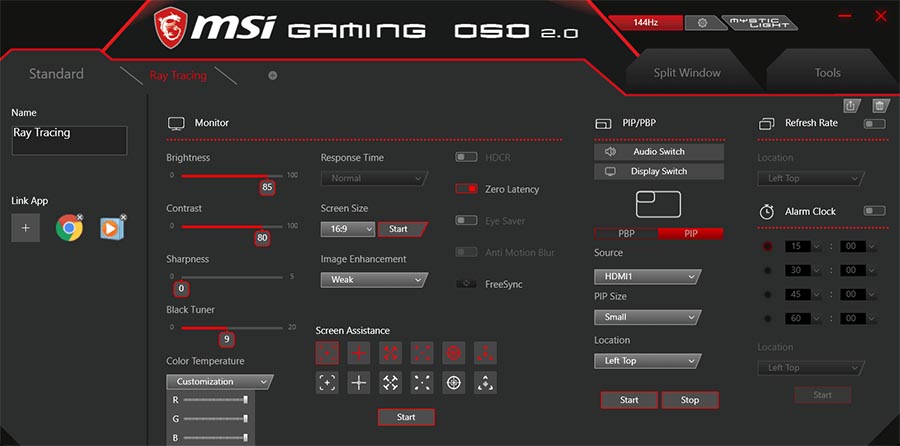Select the white circle target crosshair
900x446 pixels.
point(453,383)
